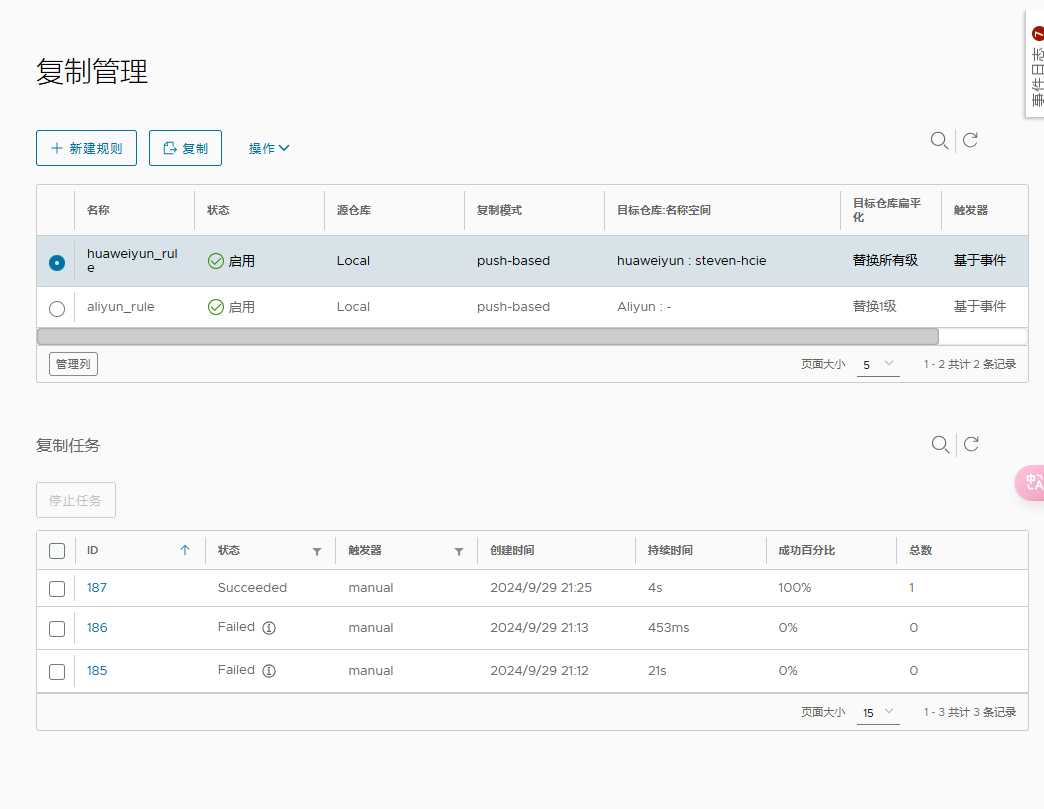Toggle the select-all tasks checkbox
This screenshot has width=1044, height=809.
point(57,551)
